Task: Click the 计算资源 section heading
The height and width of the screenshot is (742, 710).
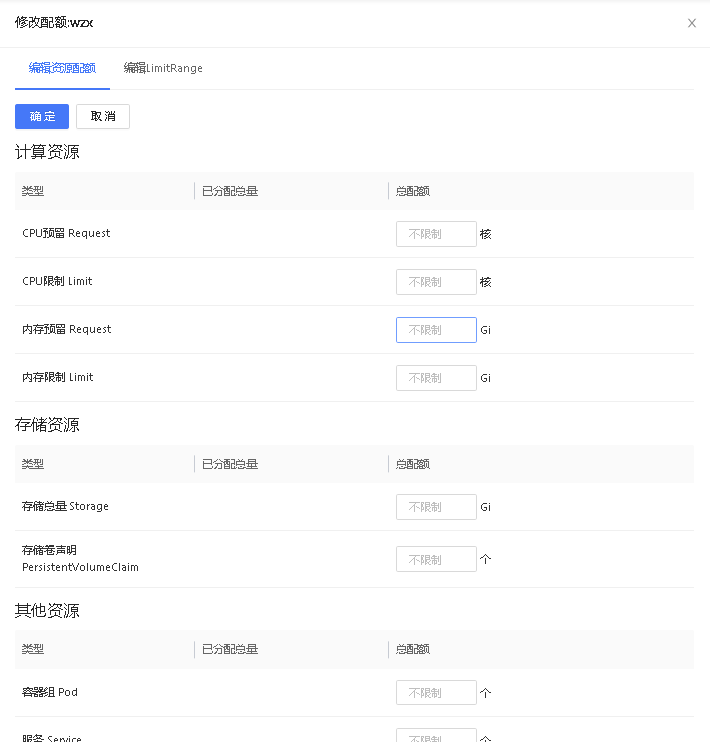Action: coord(47,152)
